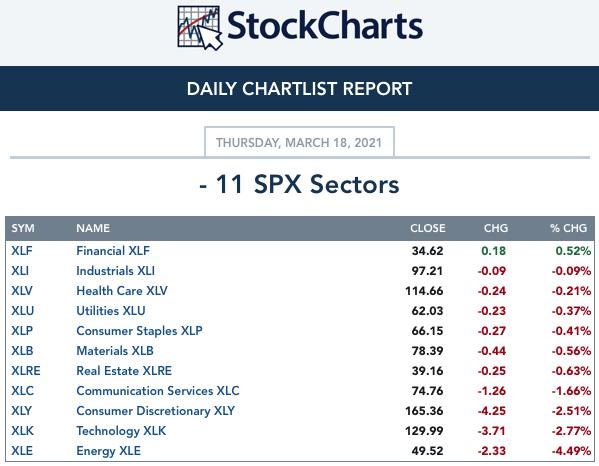The height and width of the screenshot is (466, 599).
Task: Click the CLOSE column header
Action: [427, 228]
